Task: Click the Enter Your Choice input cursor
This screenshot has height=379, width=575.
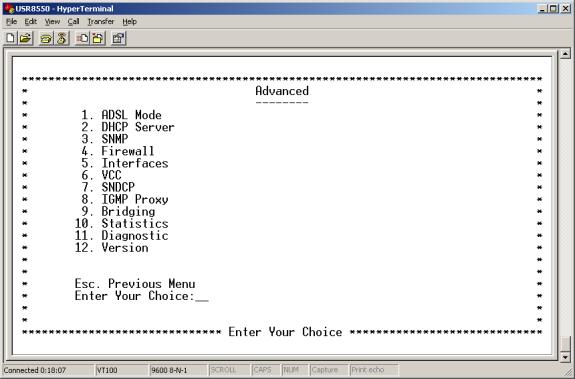Action: pyautogui.click(x=202, y=298)
